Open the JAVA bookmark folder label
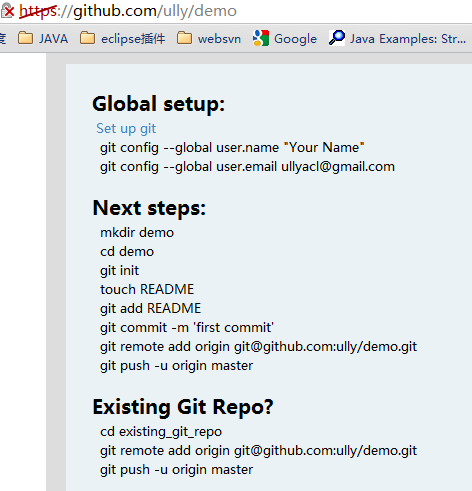The width and height of the screenshot is (472, 491). [54, 39]
